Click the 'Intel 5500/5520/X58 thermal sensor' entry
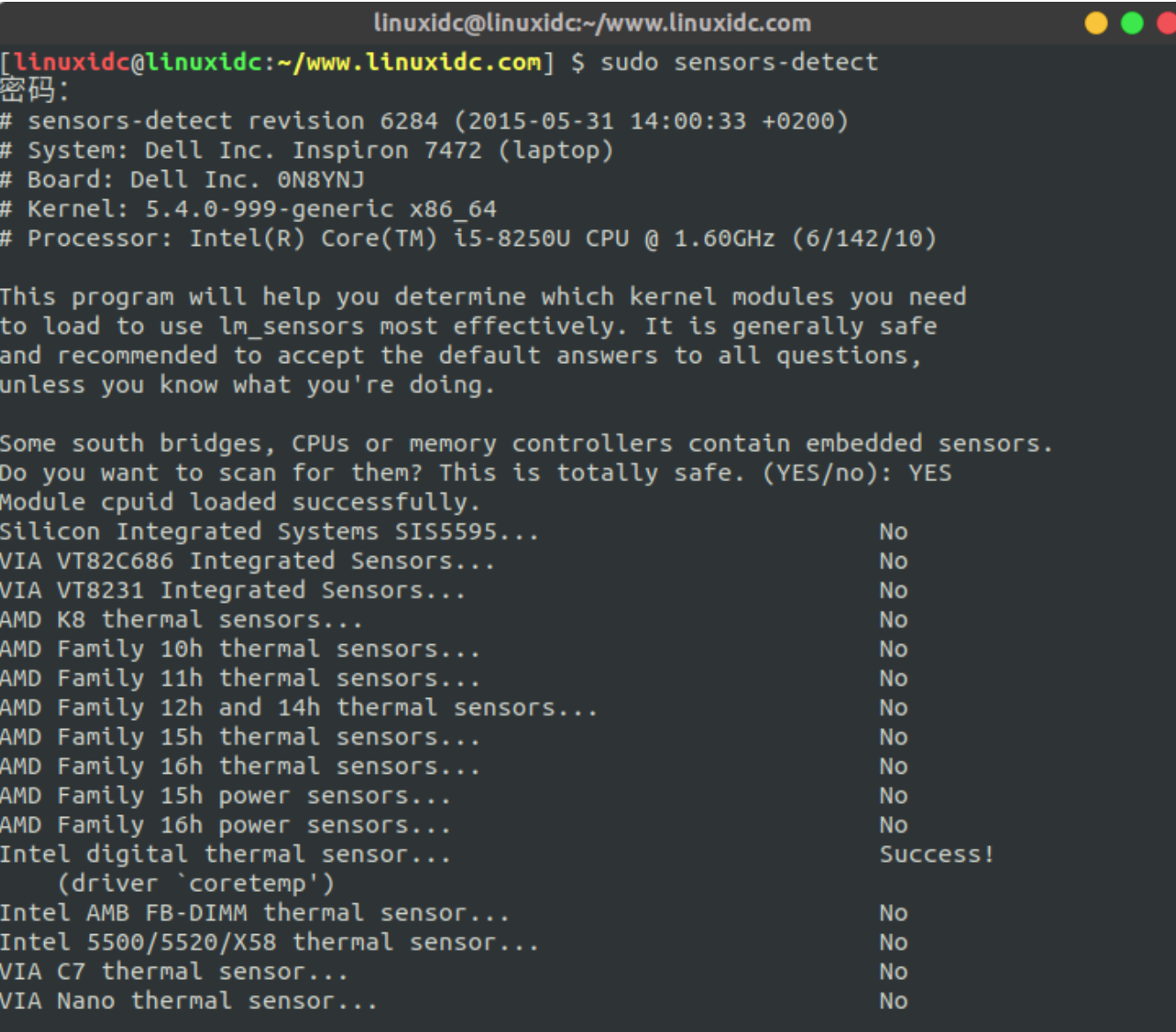The image size is (1176, 1032). click(x=264, y=941)
